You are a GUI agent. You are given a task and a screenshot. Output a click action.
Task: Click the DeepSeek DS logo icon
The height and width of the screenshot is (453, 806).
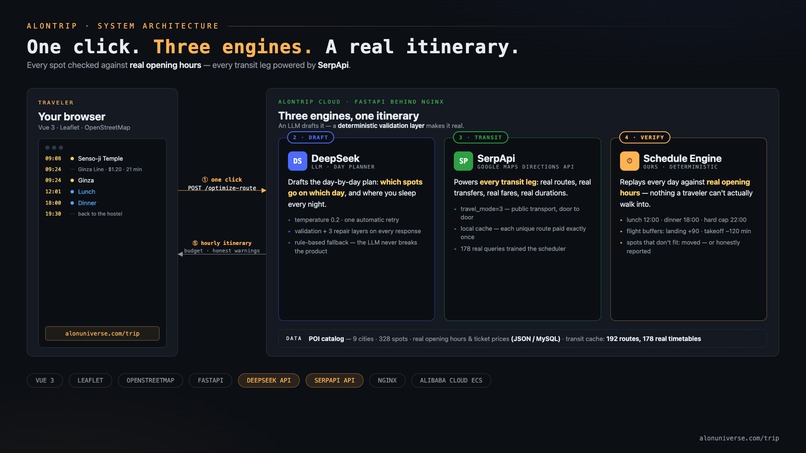pyautogui.click(x=297, y=161)
